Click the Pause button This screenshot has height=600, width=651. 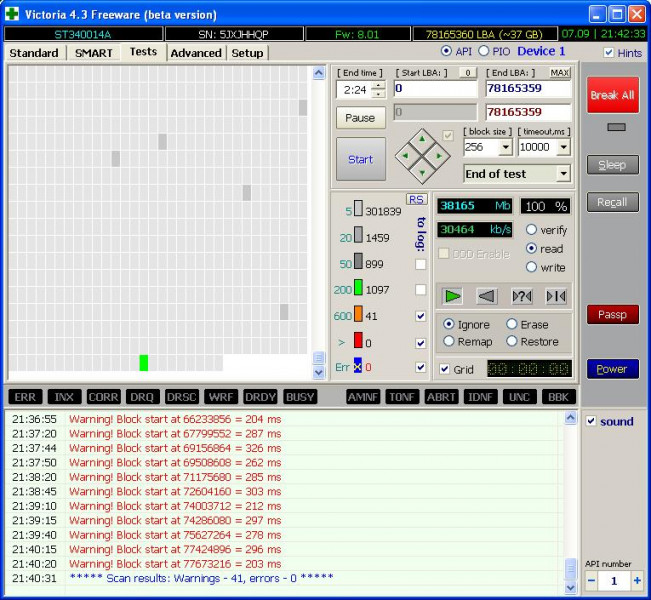tap(360, 118)
